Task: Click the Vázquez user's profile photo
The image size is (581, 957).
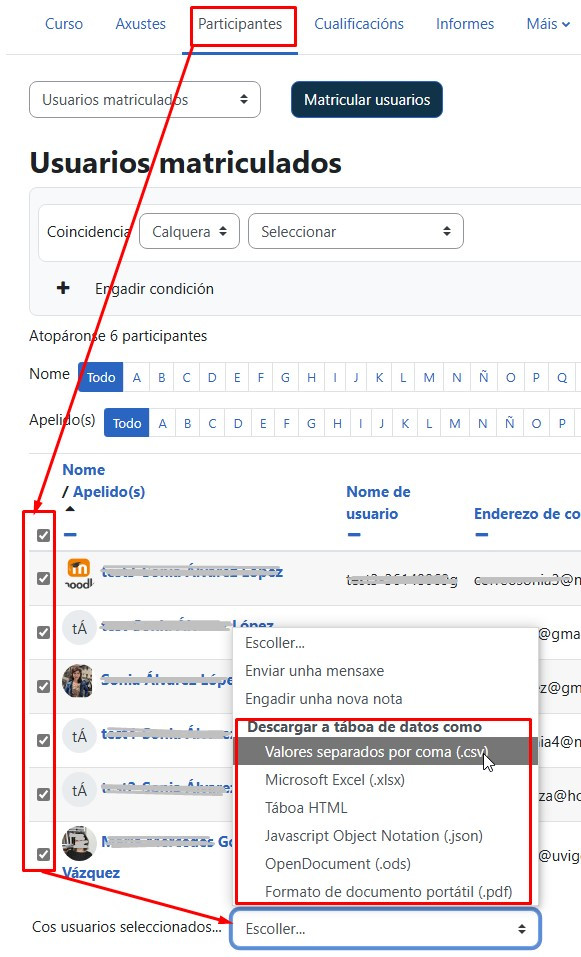Action: pos(79,843)
